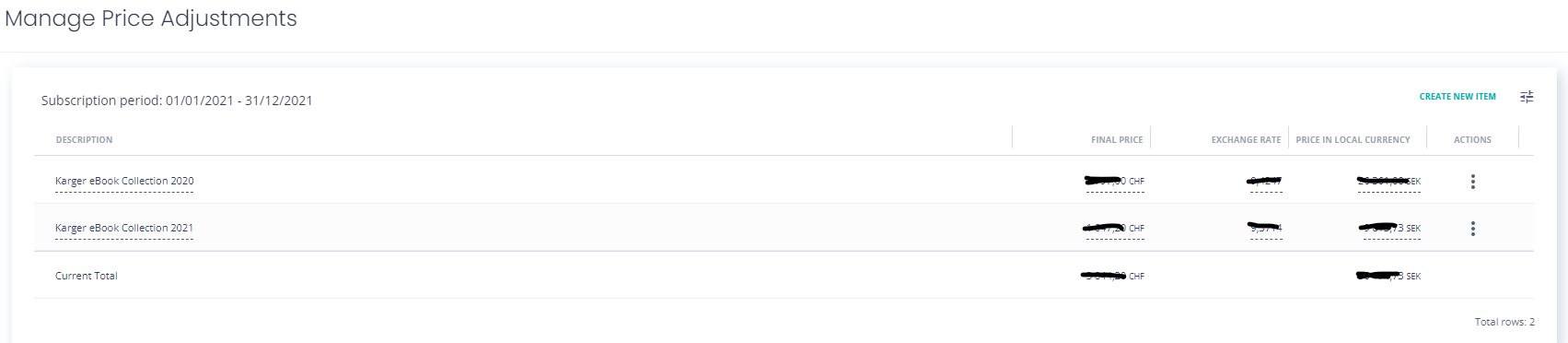Click the Total rows: 2 indicator
Viewport: 1568px width, 343px height.
tap(1504, 322)
